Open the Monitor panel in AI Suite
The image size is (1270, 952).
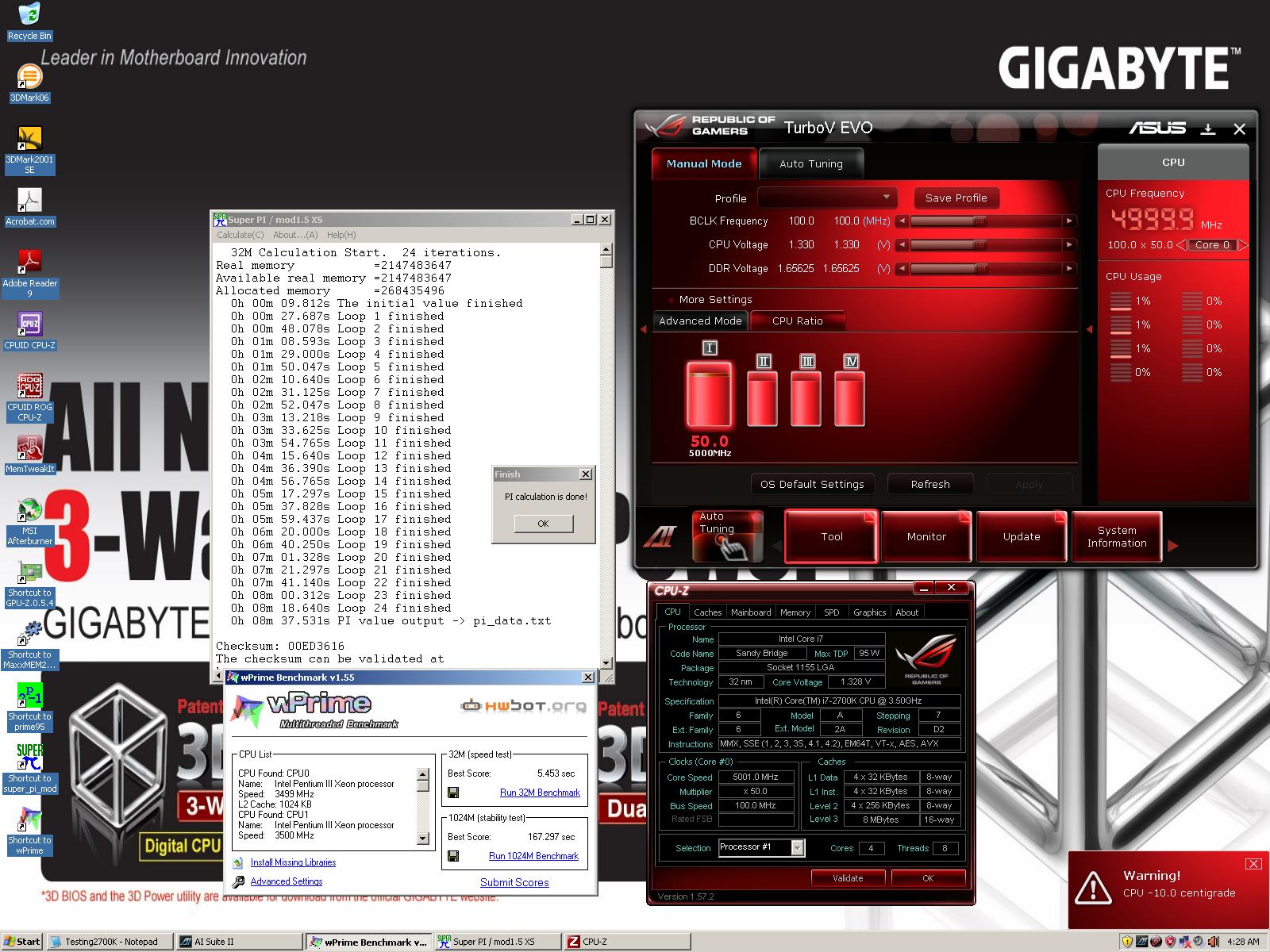pyautogui.click(x=926, y=537)
